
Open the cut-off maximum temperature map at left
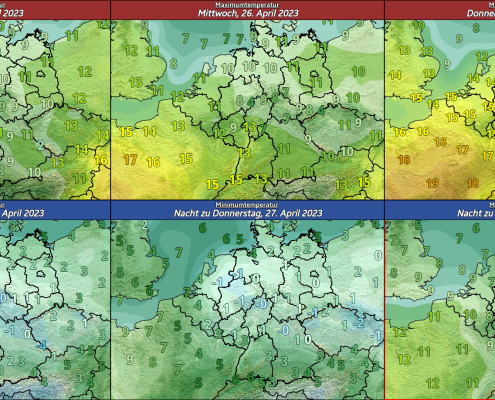pos(55,110)
